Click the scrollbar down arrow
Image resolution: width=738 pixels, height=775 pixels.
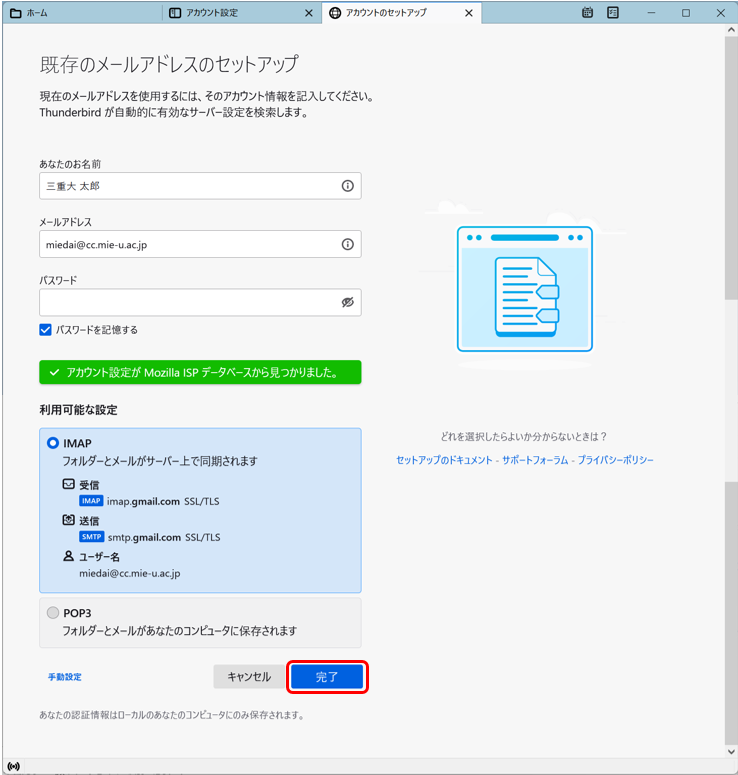pos(732,752)
